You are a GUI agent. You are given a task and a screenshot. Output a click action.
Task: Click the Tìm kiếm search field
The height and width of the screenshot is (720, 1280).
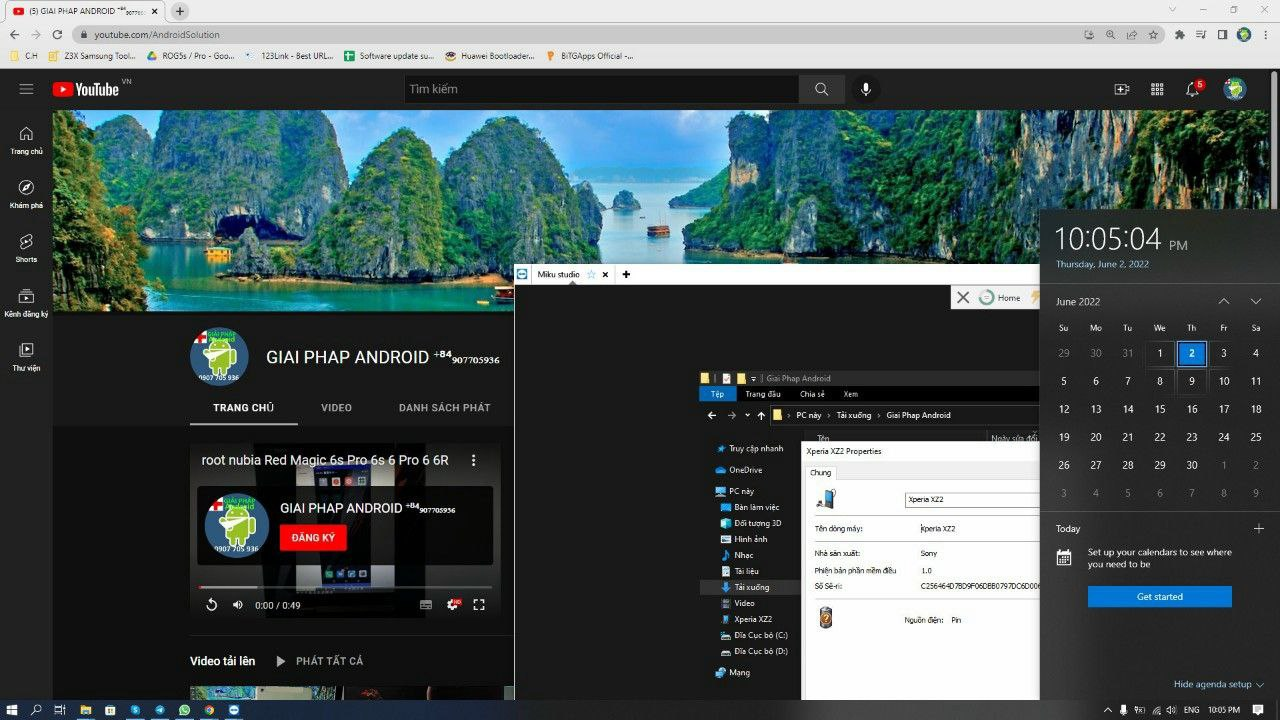(601, 89)
